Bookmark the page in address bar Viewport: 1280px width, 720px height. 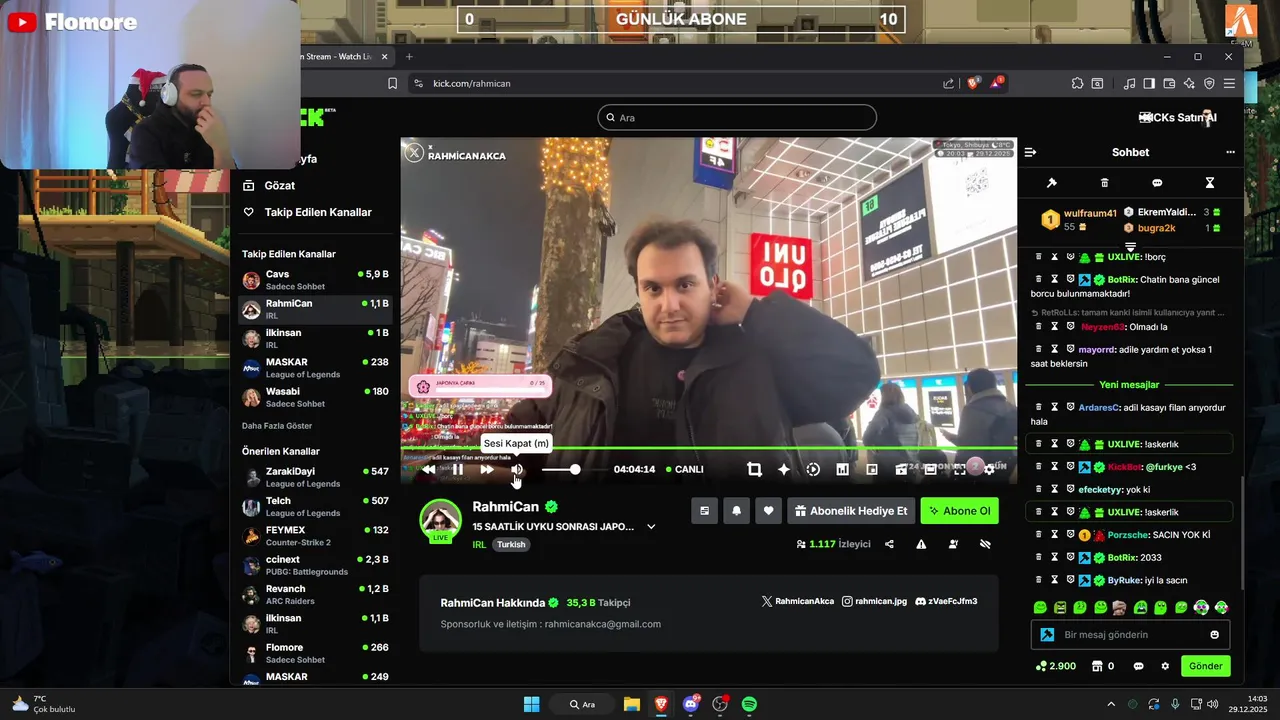pyautogui.click(x=392, y=83)
